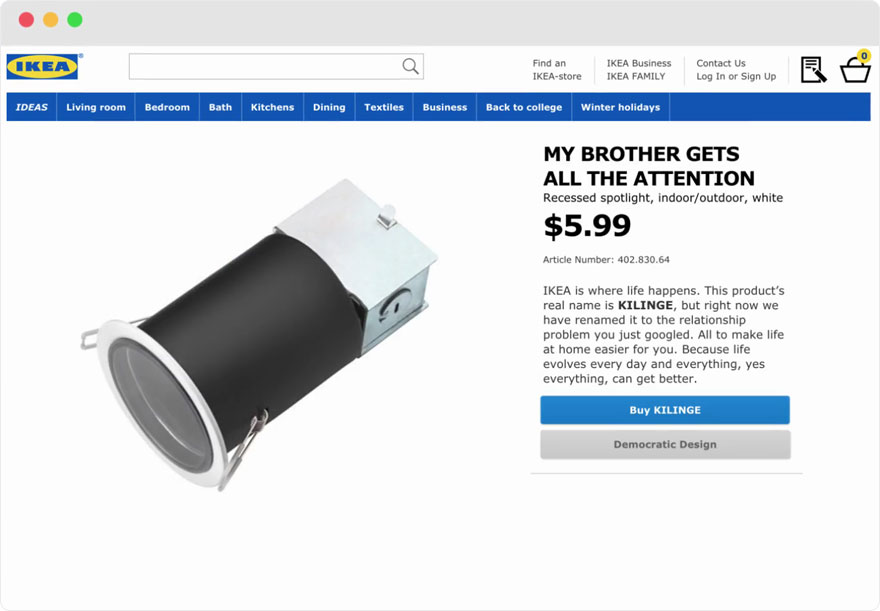Click the IKEA logo
This screenshot has height=611, width=880.
point(42,67)
